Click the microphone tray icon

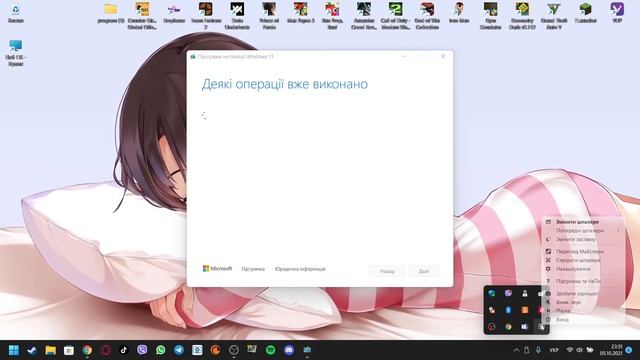[538, 350]
